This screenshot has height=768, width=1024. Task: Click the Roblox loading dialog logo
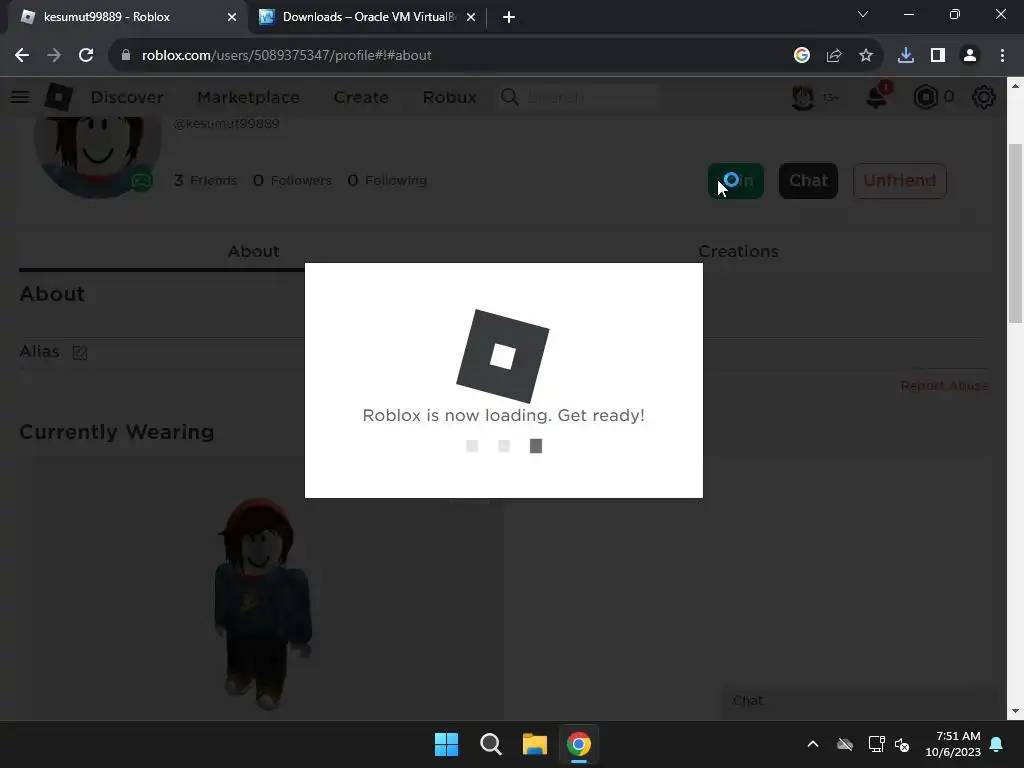(x=503, y=356)
